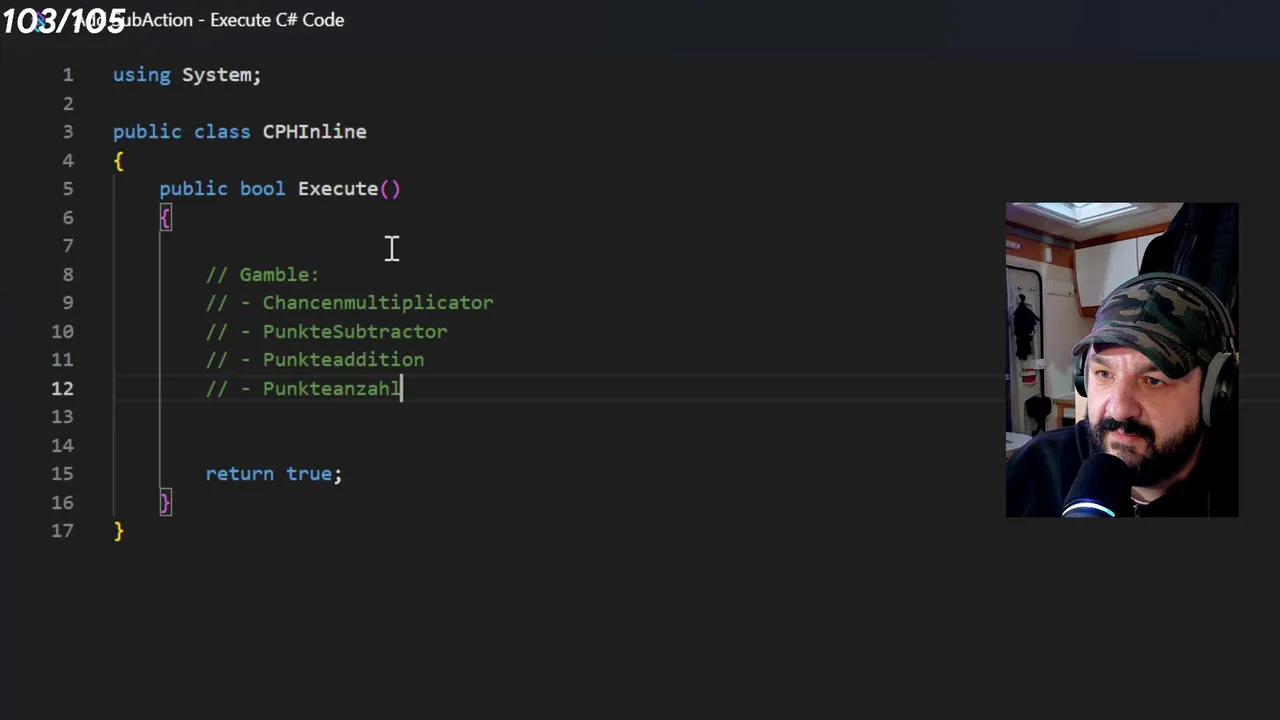Click the Chancenmultiplicator comment line
Image resolution: width=1280 pixels, height=720 pixels.
pos(349,303)
